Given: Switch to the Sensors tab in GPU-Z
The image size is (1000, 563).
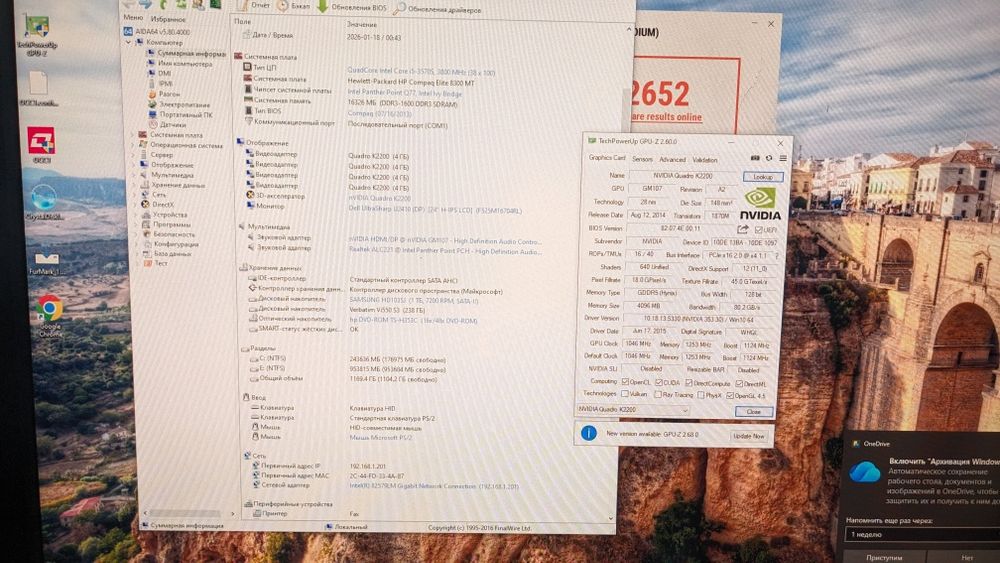Looking at the screenshot, I should (642, 159).
